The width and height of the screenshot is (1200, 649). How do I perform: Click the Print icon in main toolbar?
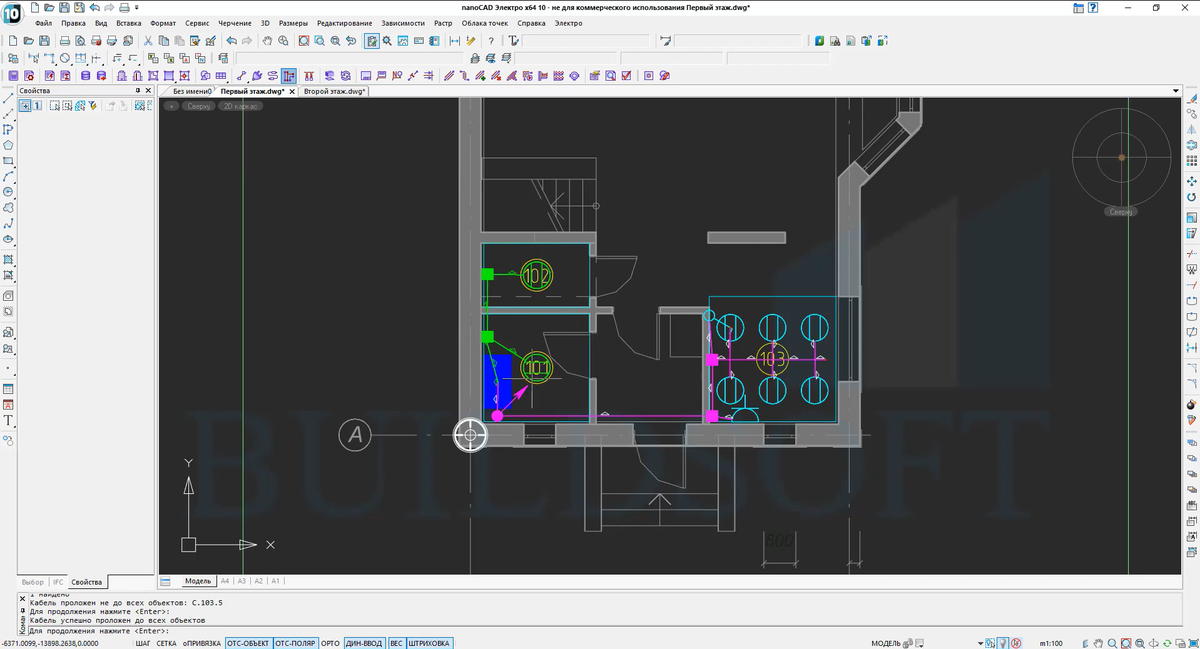coord(64,41)
